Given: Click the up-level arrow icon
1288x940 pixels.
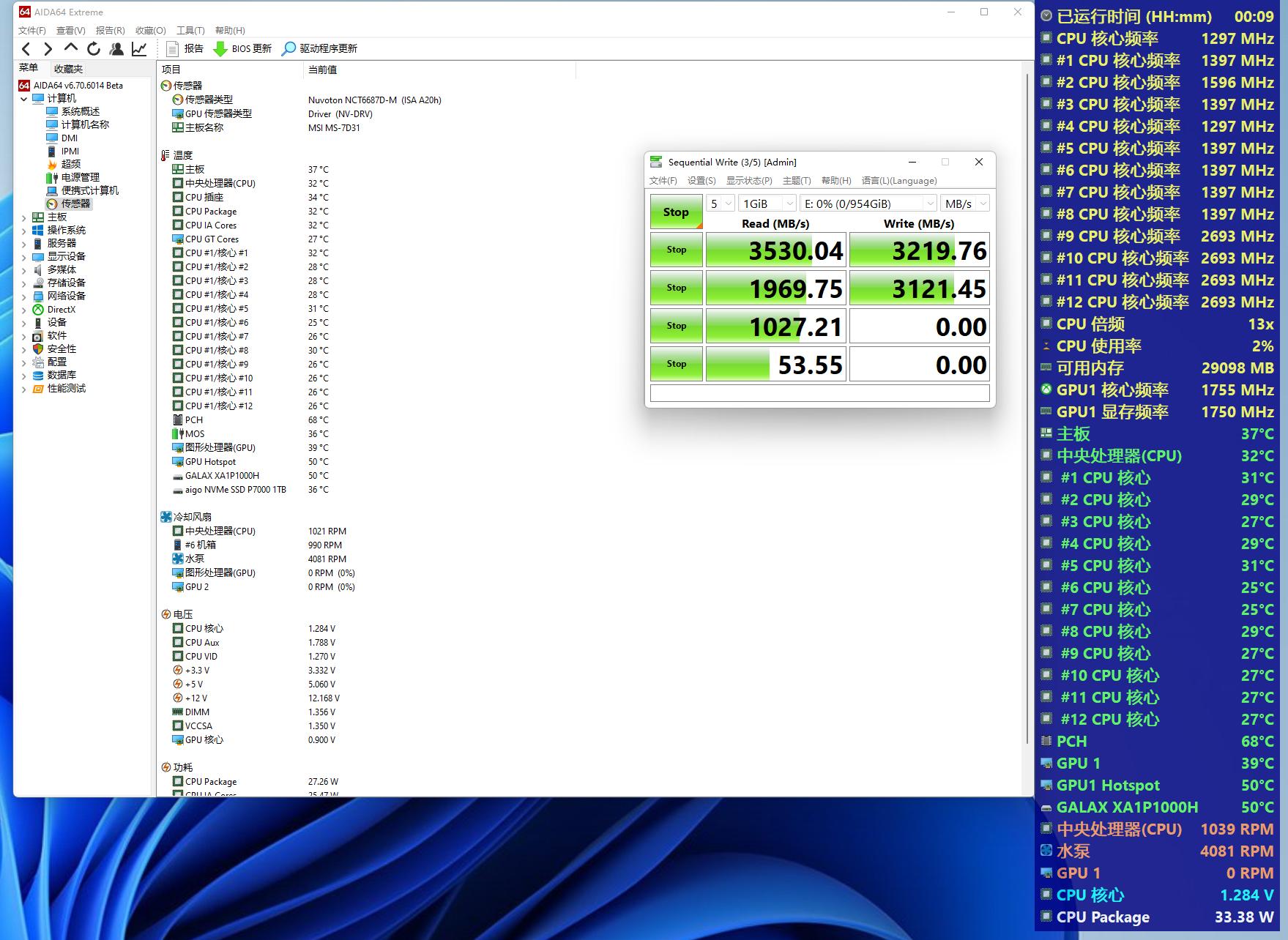Looking at the screenshot, I should pyautogui.click(x=71, y=48).
